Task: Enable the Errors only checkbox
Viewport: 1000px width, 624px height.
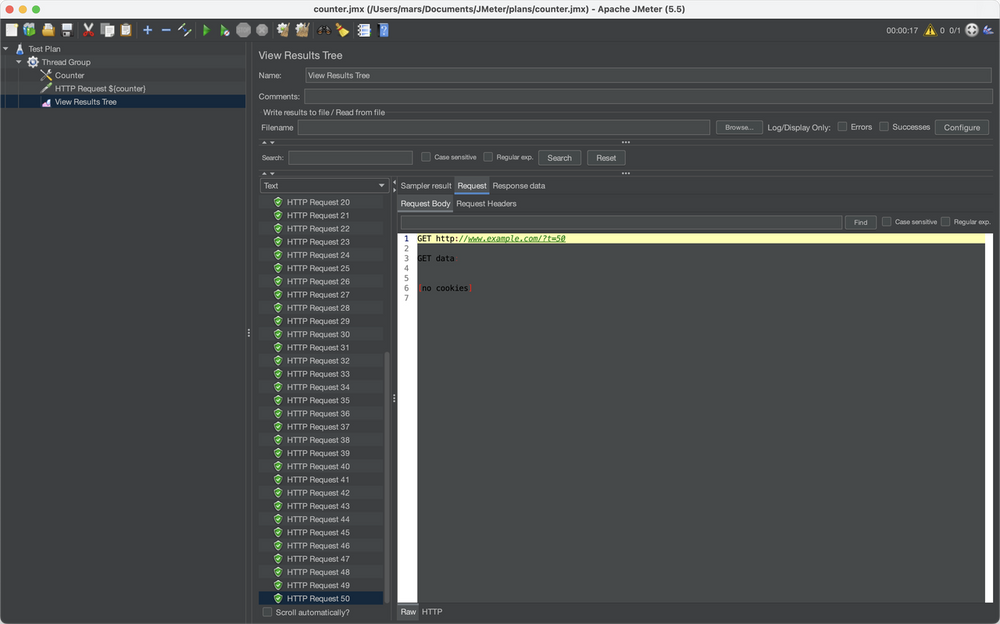Action: point(843,127)
